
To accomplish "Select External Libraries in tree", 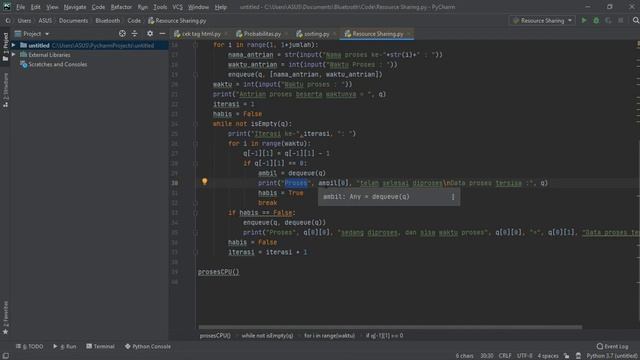I will click(x=45, y=55).
